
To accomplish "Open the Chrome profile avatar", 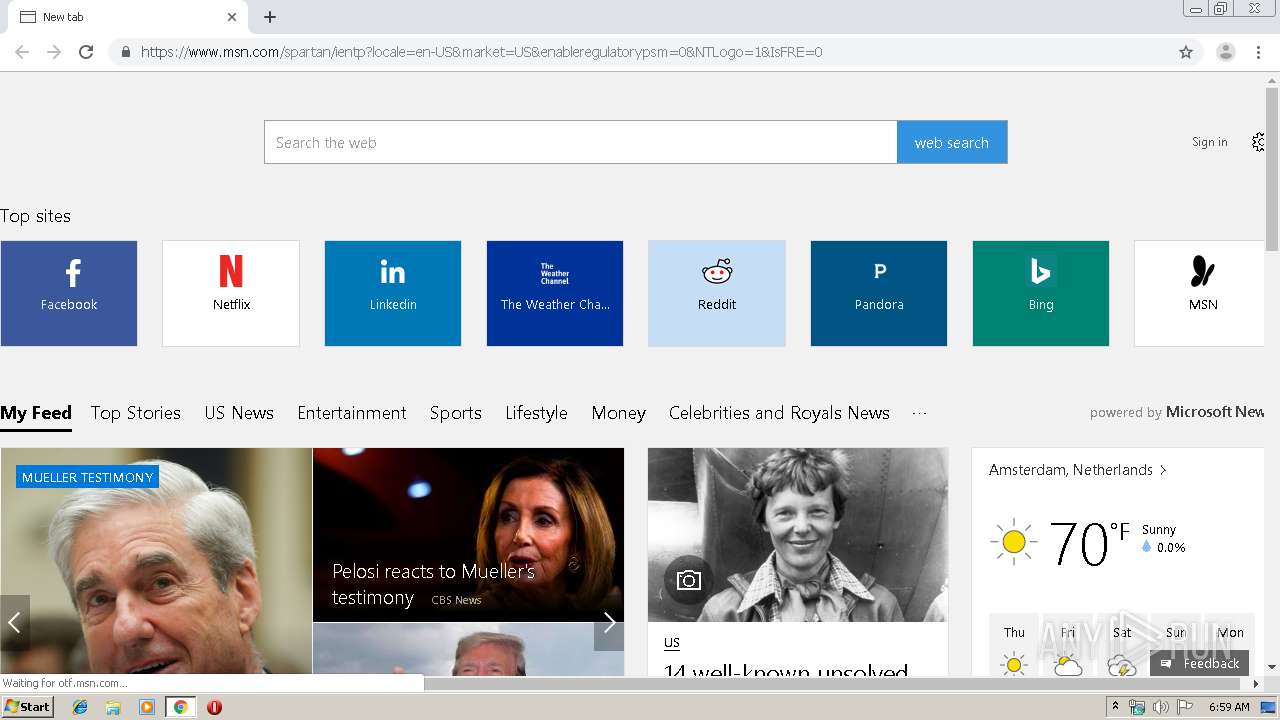I will 1225,52.
